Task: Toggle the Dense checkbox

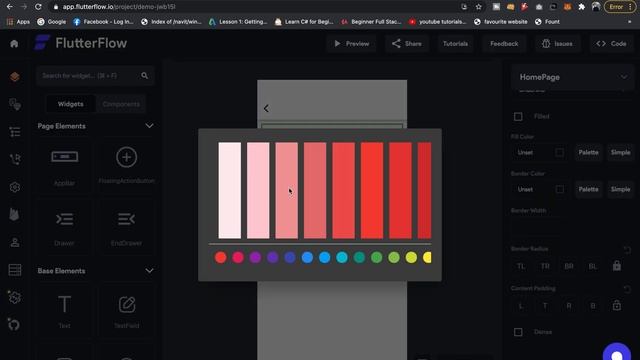Action: [518, 332]
